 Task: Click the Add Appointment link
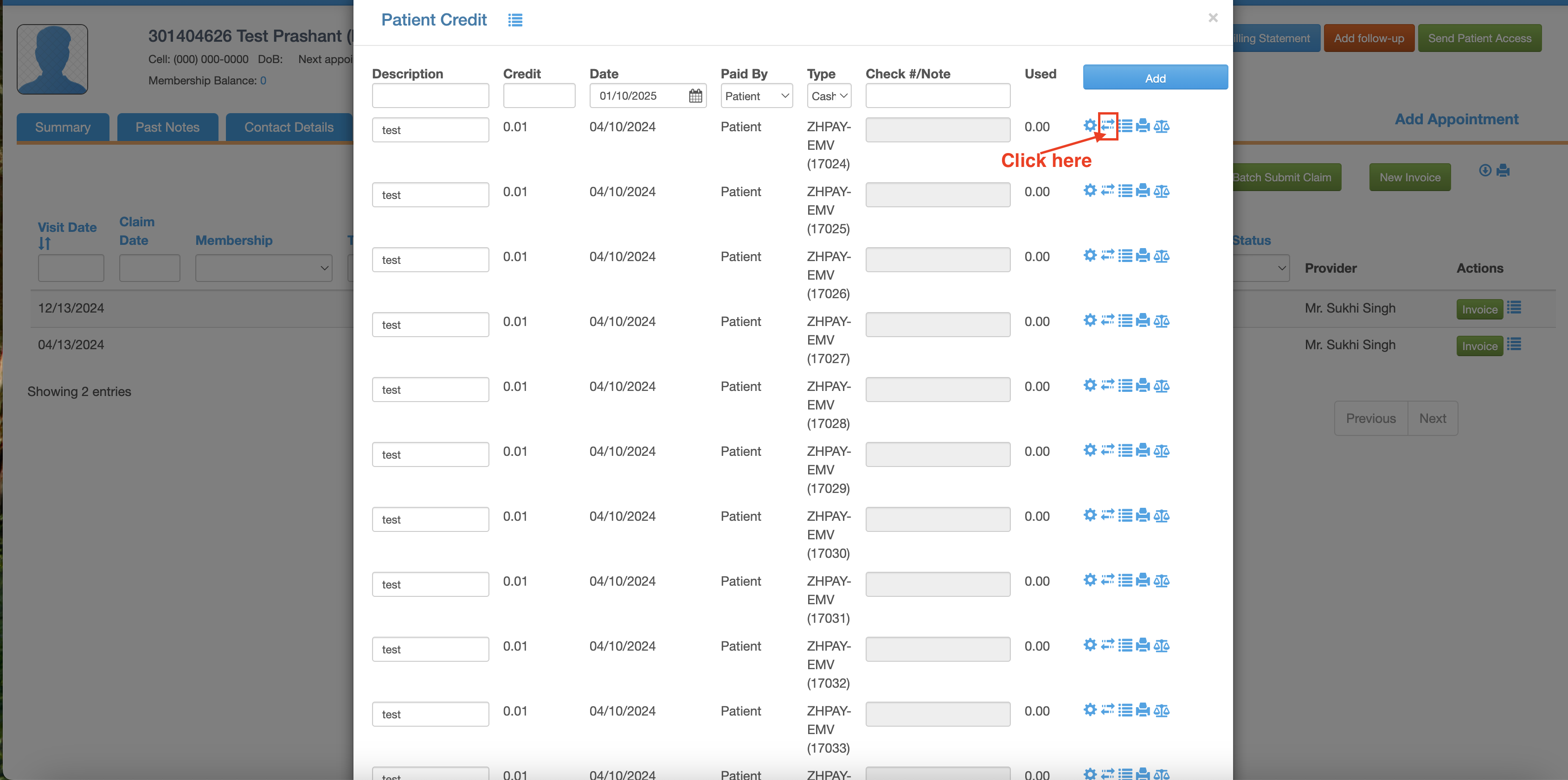(1457, 119)
